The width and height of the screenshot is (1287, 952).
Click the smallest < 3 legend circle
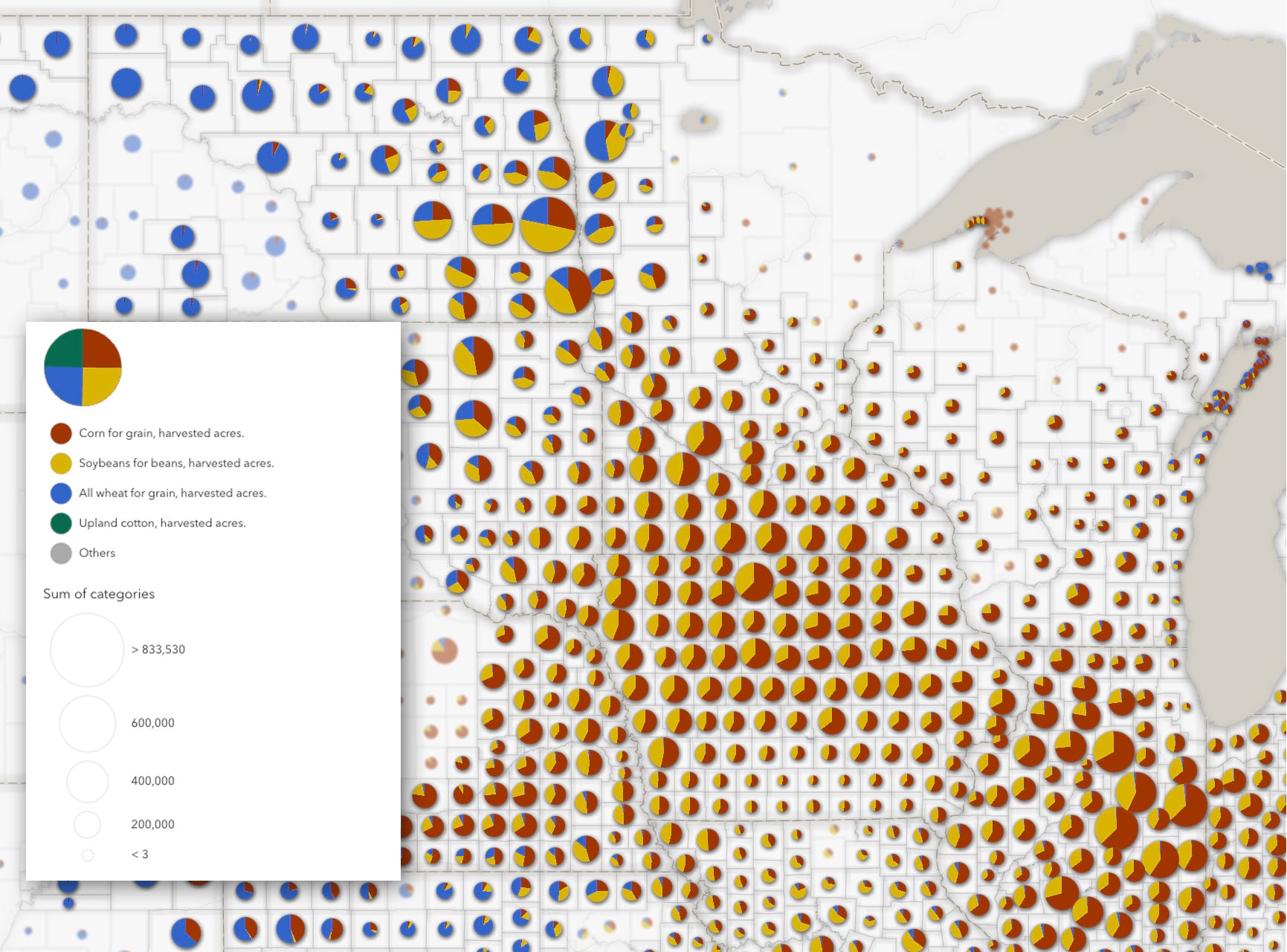click(86, 854)
